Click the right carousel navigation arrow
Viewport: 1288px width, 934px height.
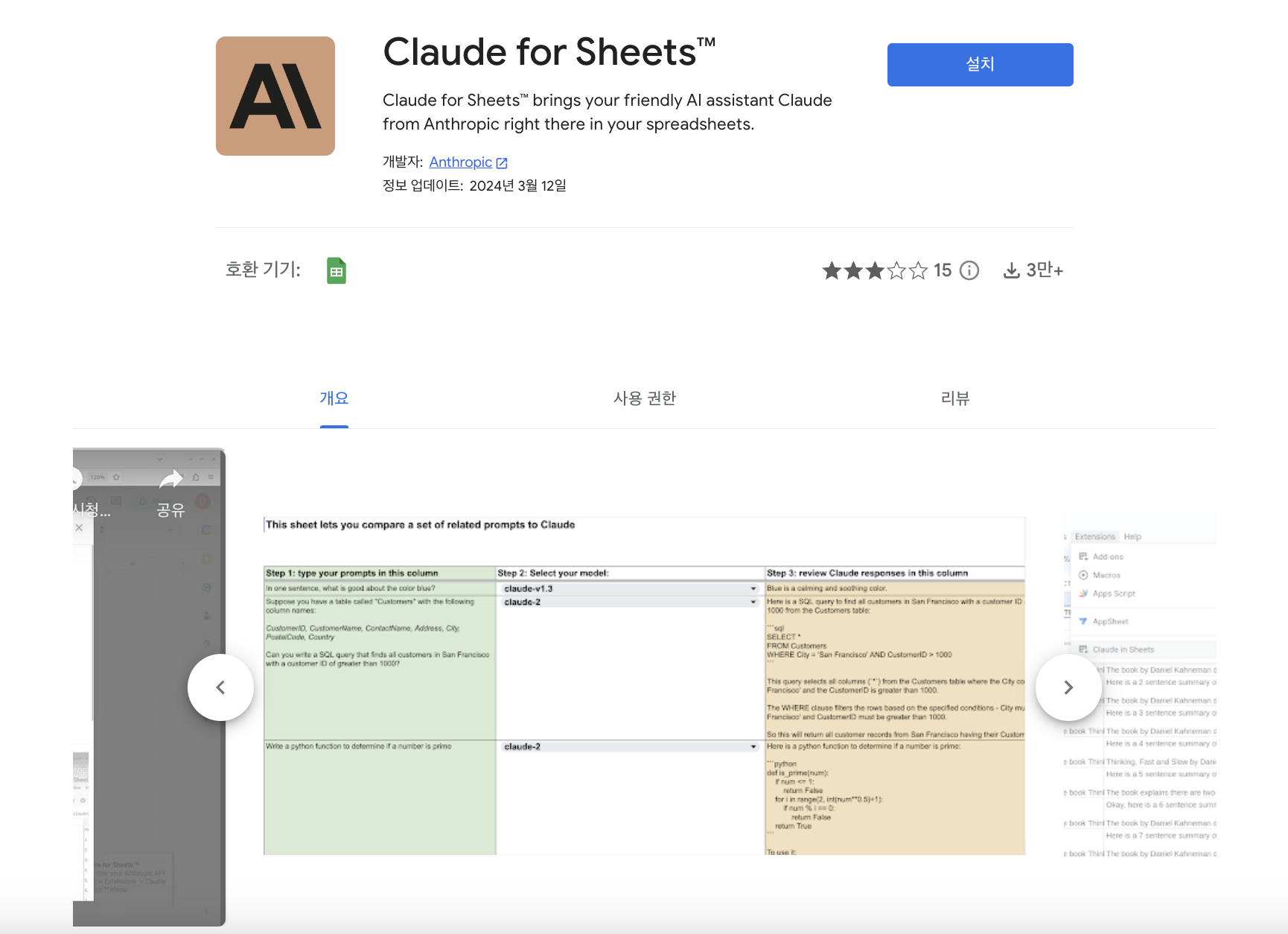click(x=1068, y=687)
